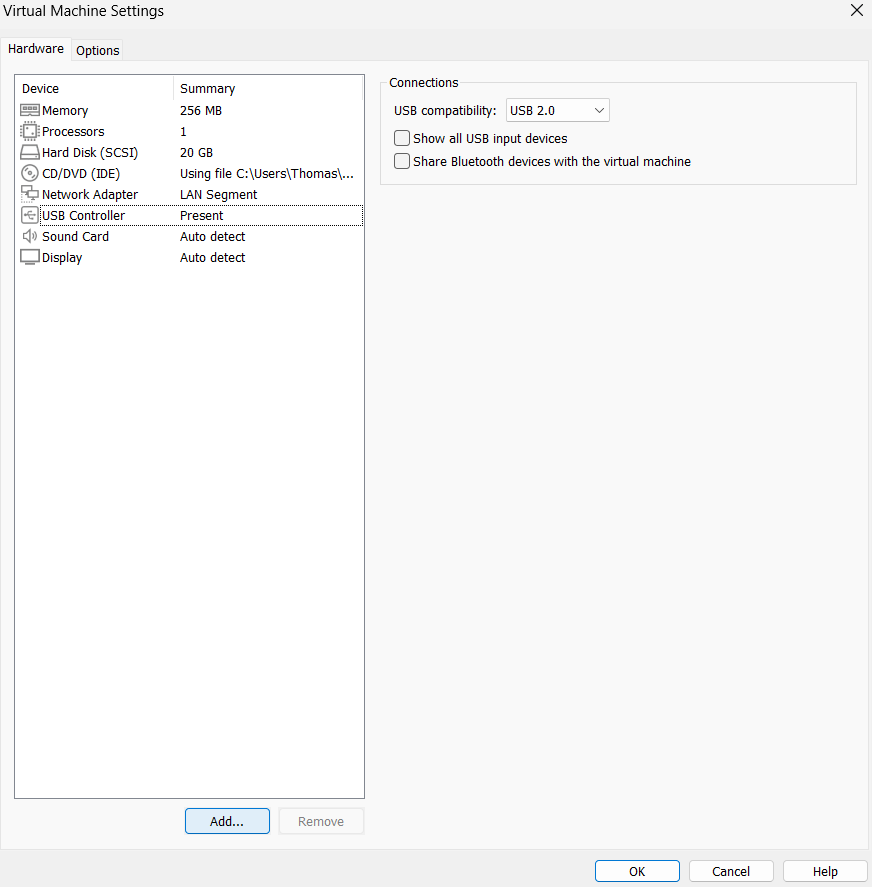
Task: Select the Memory row label
Action: tap(65, 110)
